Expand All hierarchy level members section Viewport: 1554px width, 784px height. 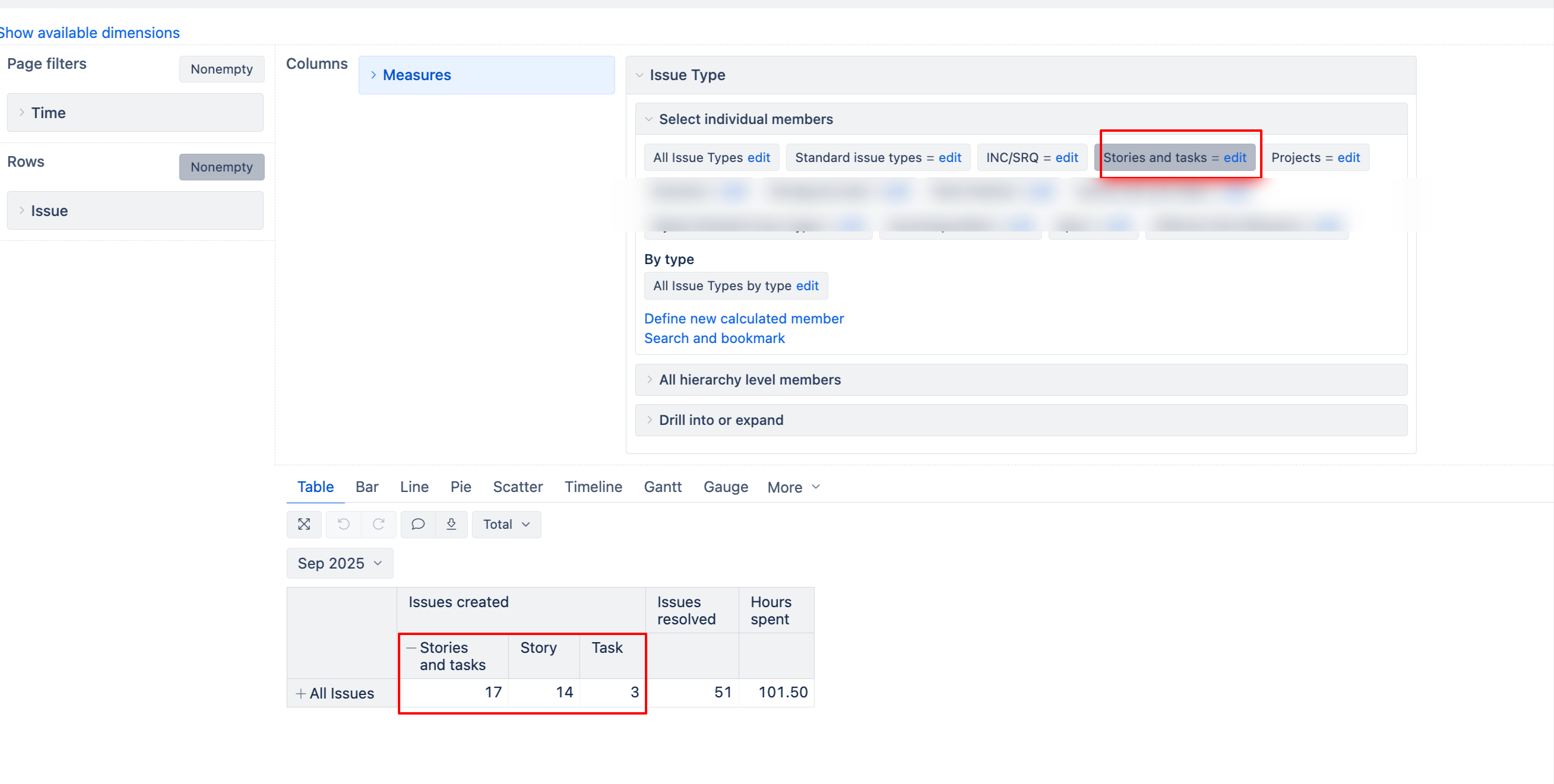tap(749, 380)
